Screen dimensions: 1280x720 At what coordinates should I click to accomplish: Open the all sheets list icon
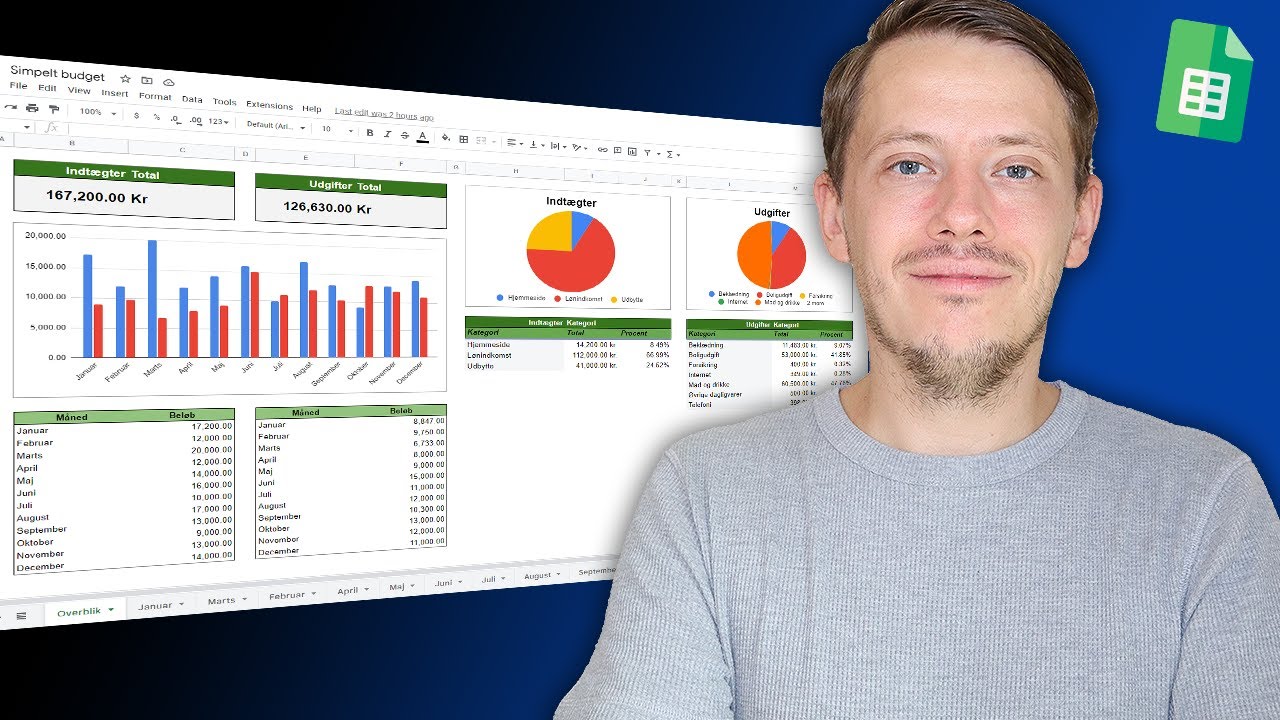click(21, 614)
